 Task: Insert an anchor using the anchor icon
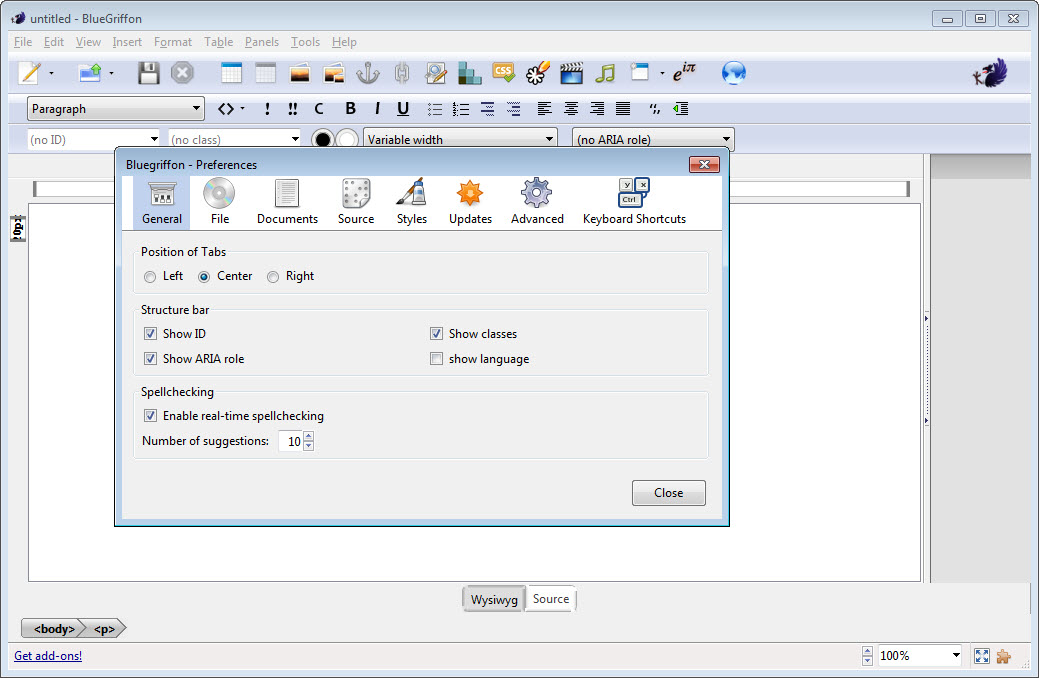[x=369, y=73]
